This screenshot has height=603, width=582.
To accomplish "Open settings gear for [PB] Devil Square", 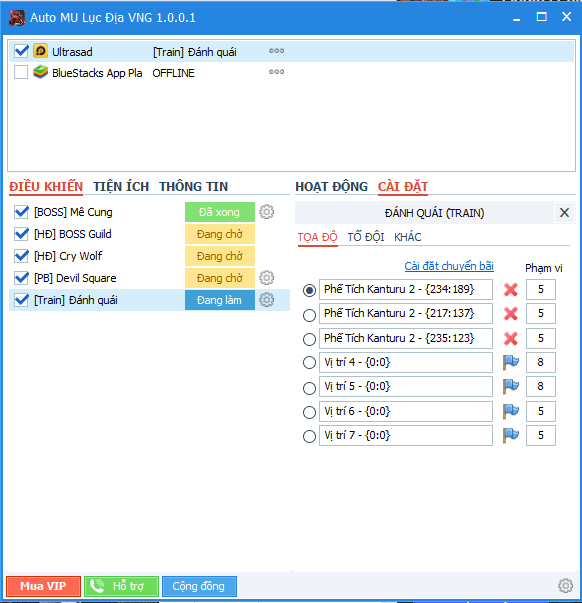I will click(x=267, y=278).
